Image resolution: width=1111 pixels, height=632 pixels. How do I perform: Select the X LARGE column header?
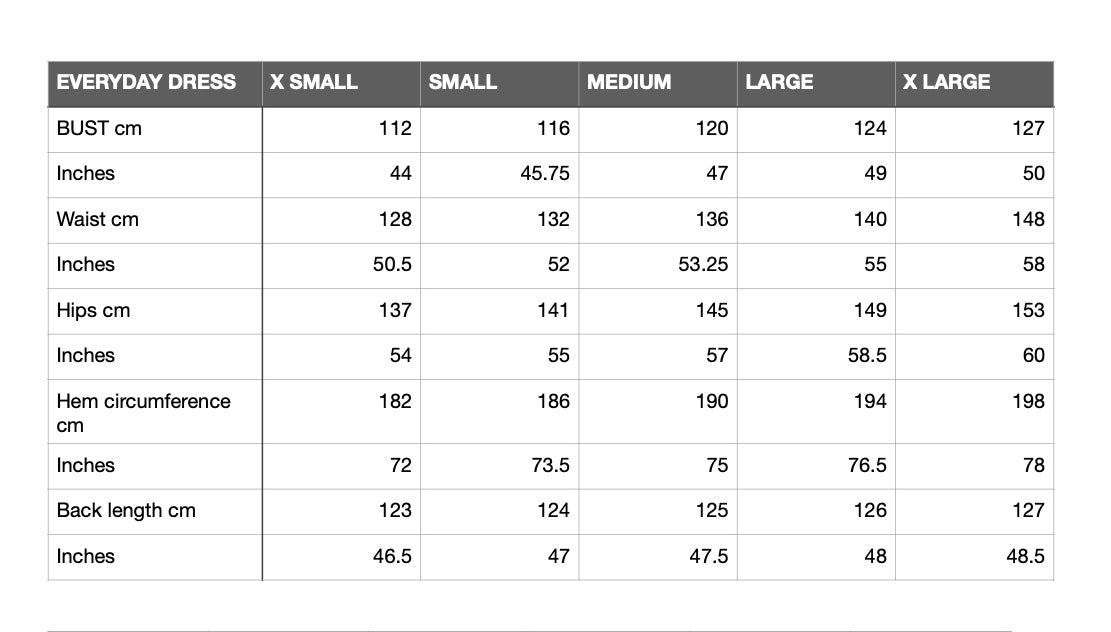pos(975,84)
